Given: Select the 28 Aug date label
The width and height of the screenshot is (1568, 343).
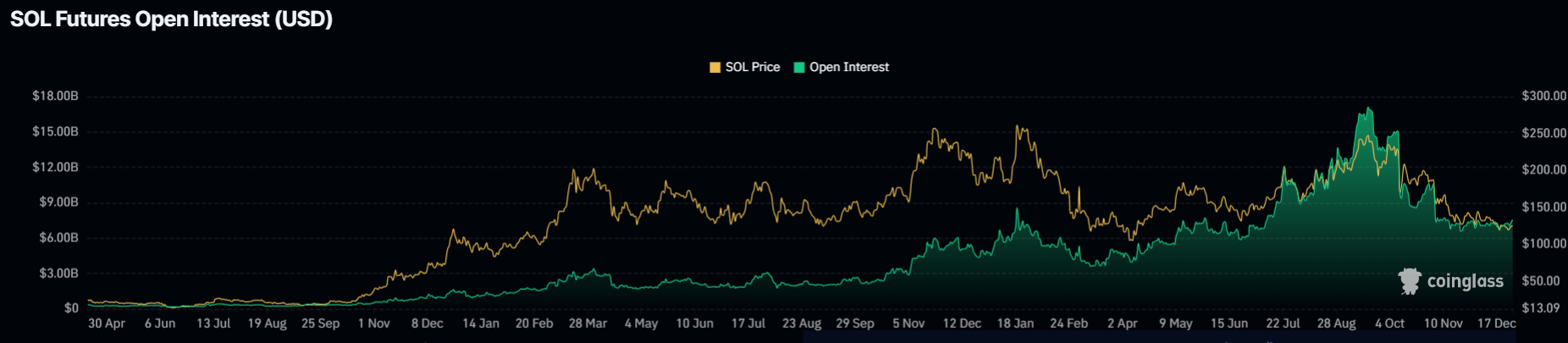Looking at the screenshot, I should point(1336,324).
